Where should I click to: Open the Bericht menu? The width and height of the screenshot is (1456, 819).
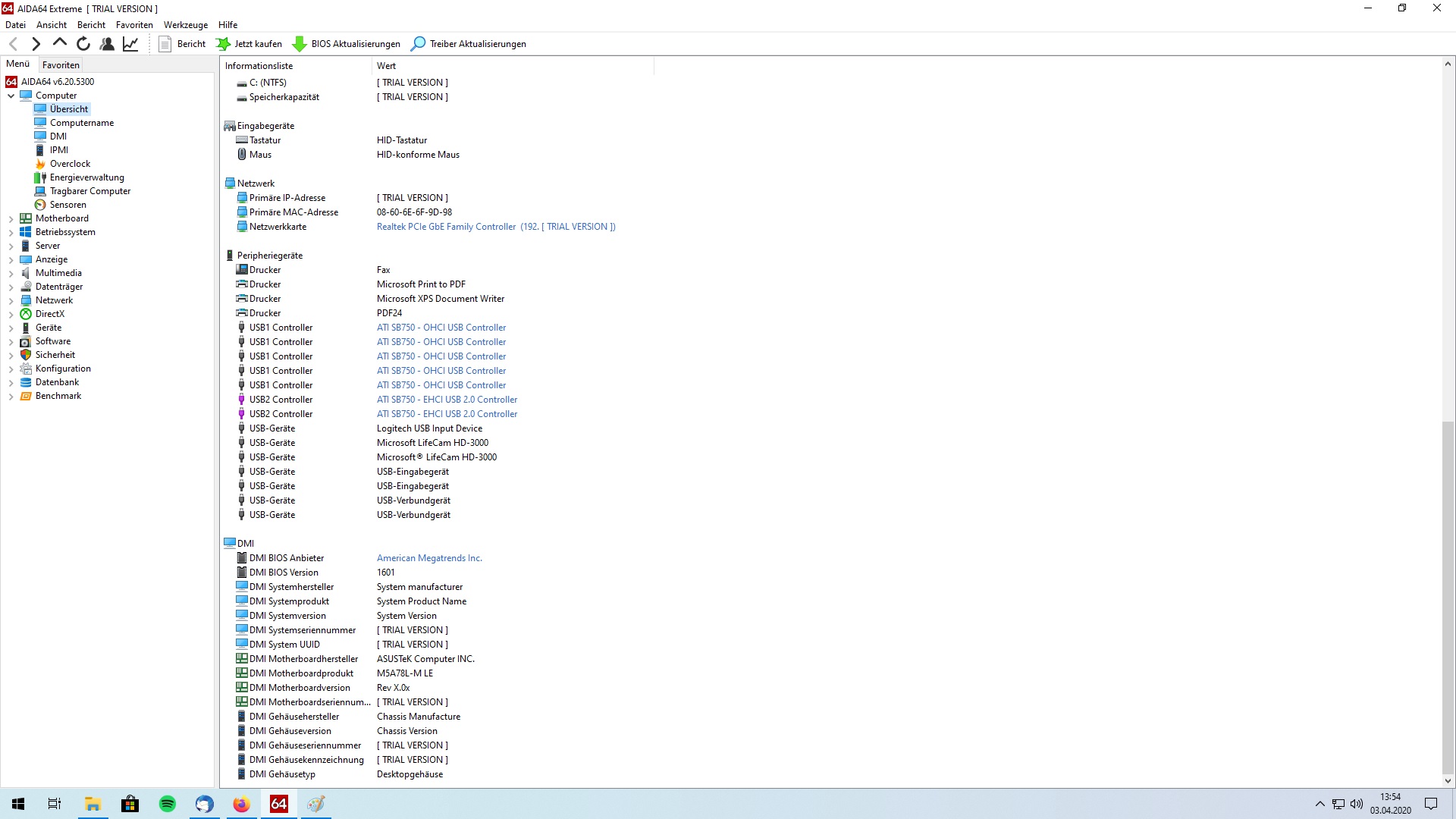click(91, 25)
